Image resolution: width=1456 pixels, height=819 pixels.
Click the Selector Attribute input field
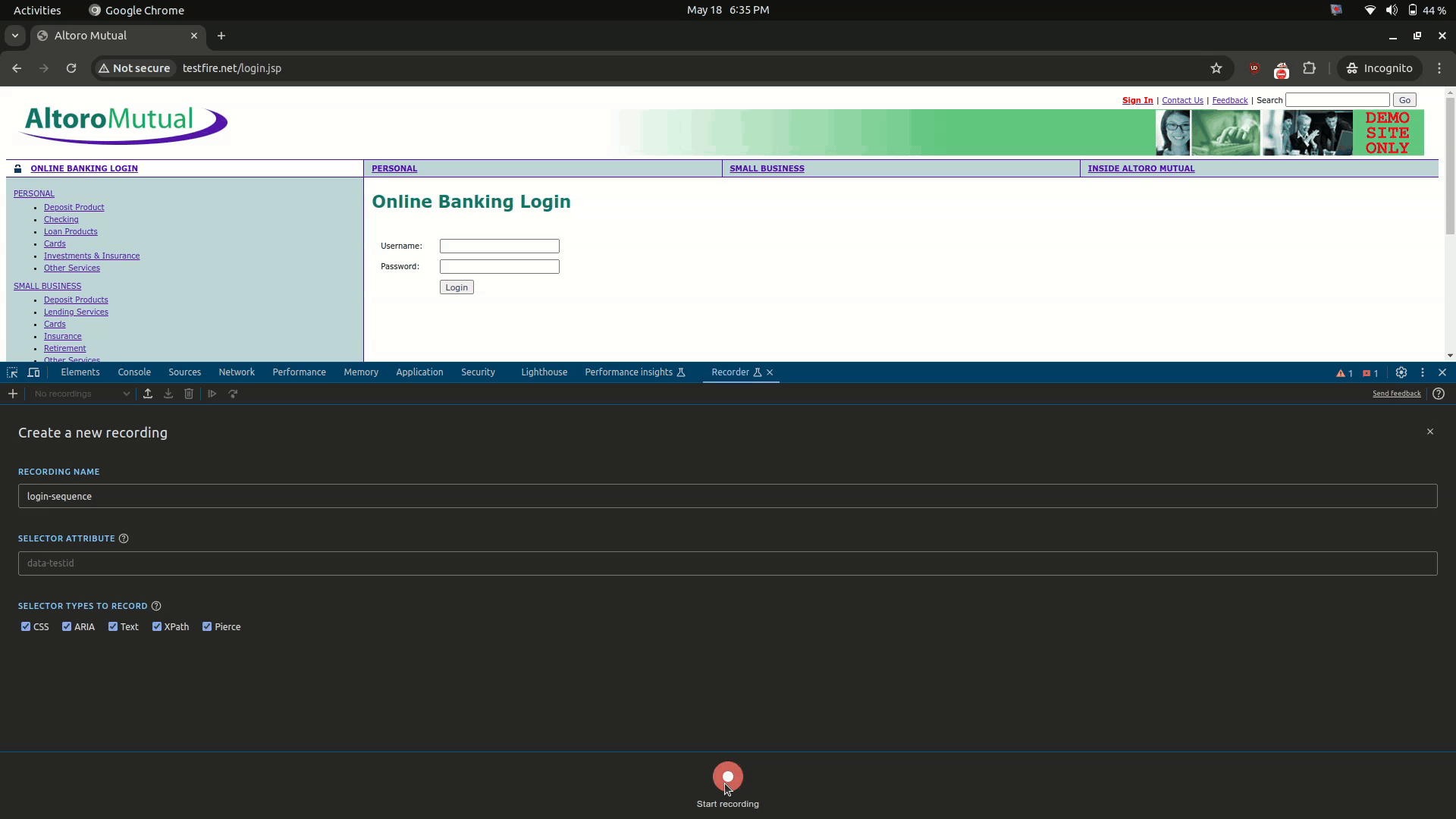point(728,562)
